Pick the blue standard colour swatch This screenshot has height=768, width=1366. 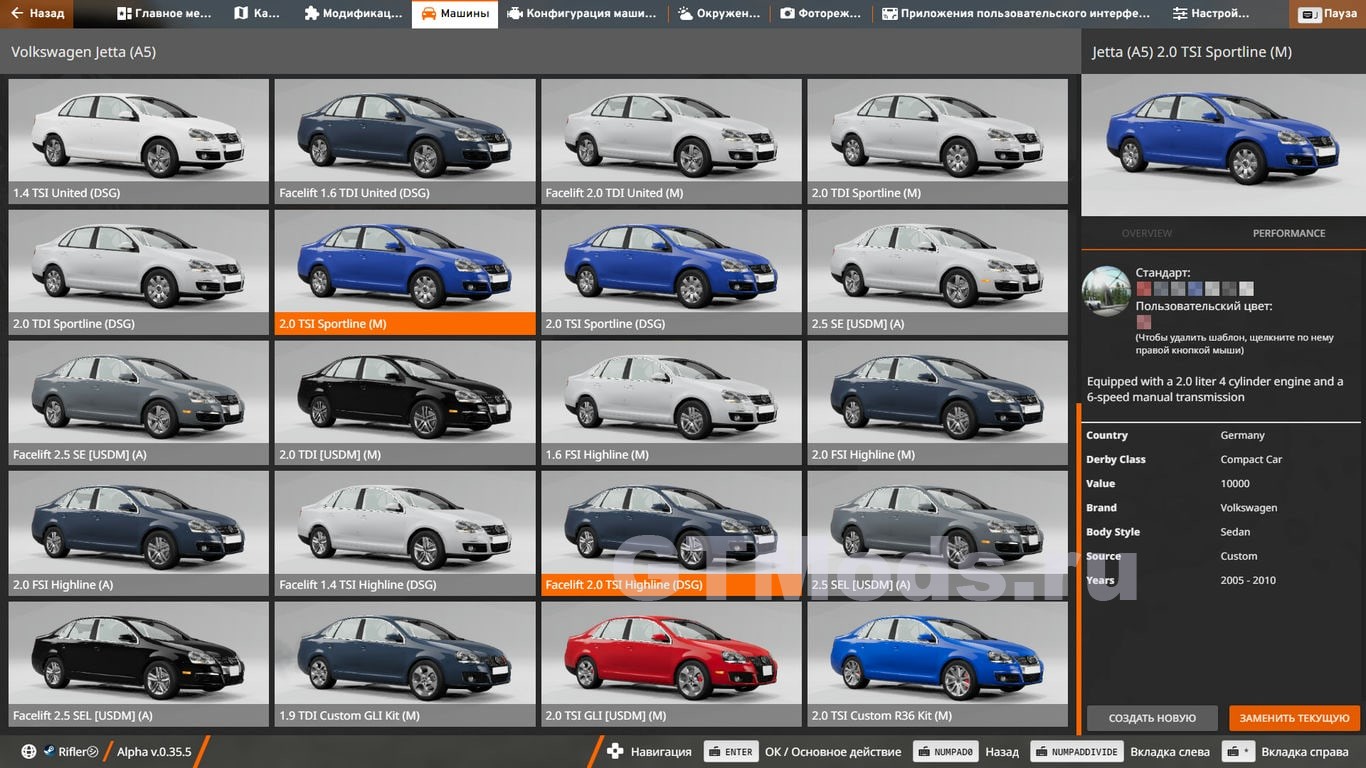[x=1195, y=289]
